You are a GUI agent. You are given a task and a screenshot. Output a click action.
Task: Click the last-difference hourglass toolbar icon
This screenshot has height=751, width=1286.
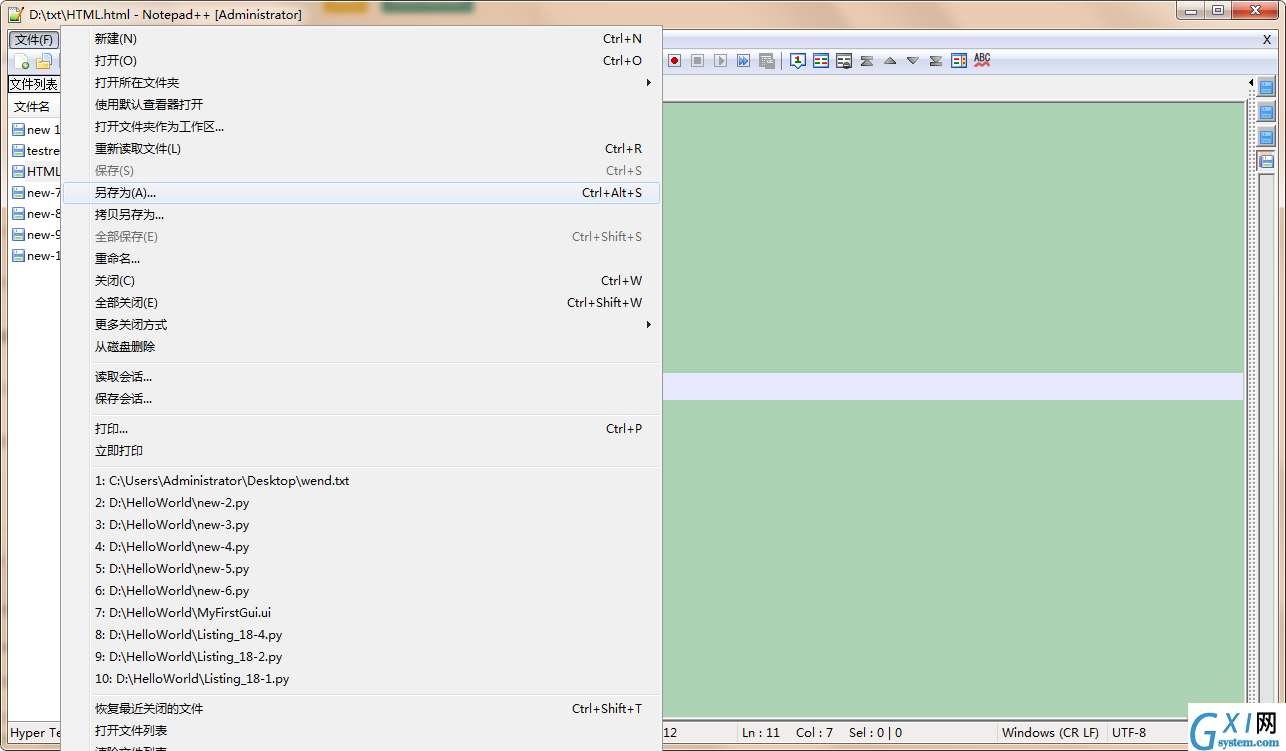pyautogui.click(x=936, y=61)
